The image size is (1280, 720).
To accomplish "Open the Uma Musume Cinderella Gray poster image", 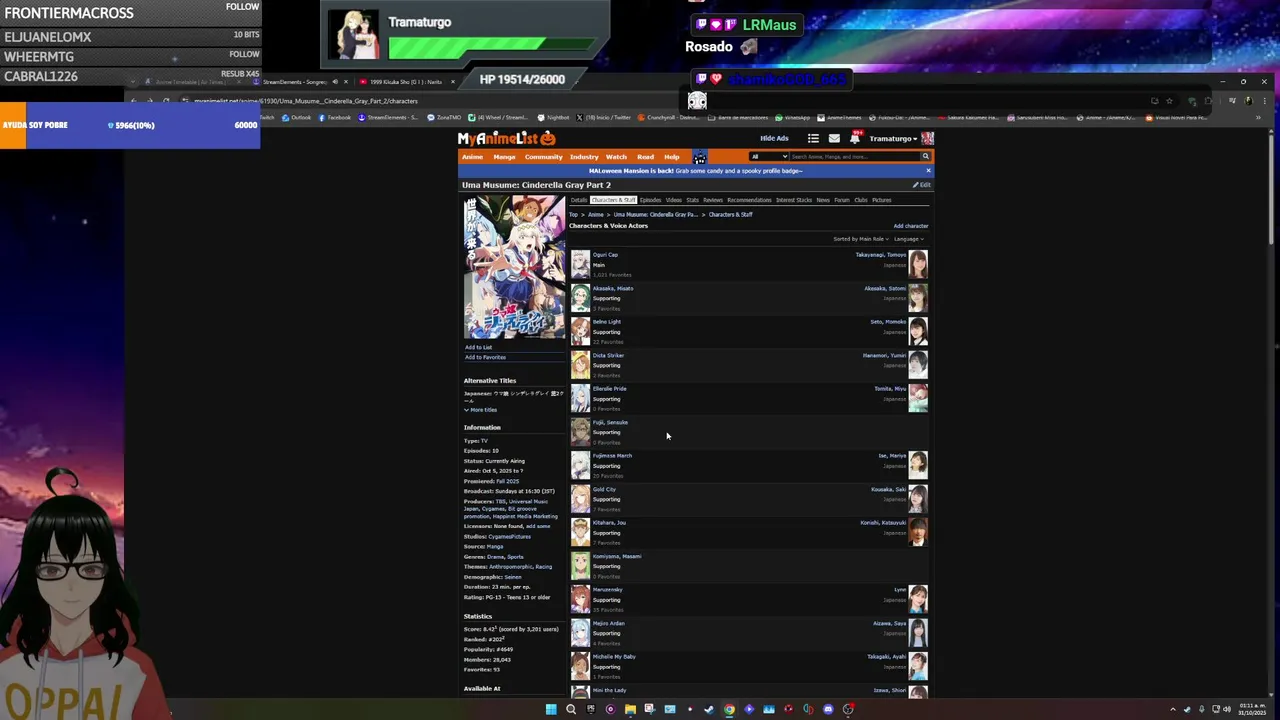I will tap(514, 267).
